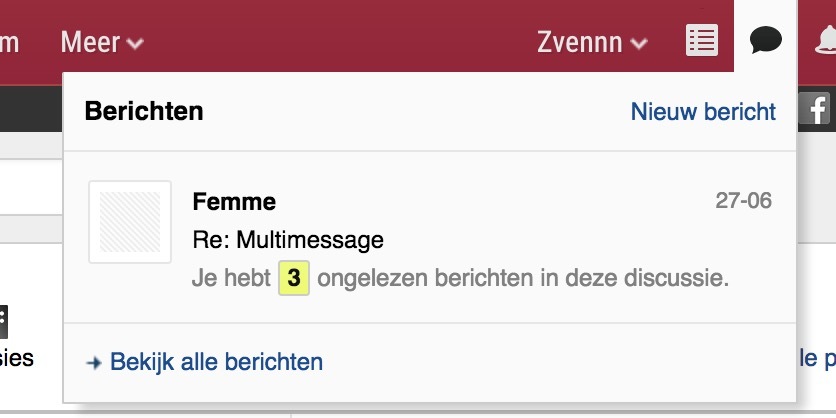Open the messages speech bubble icon
The width and height of the screenshot is (836, 418).
tap(766, 41)
